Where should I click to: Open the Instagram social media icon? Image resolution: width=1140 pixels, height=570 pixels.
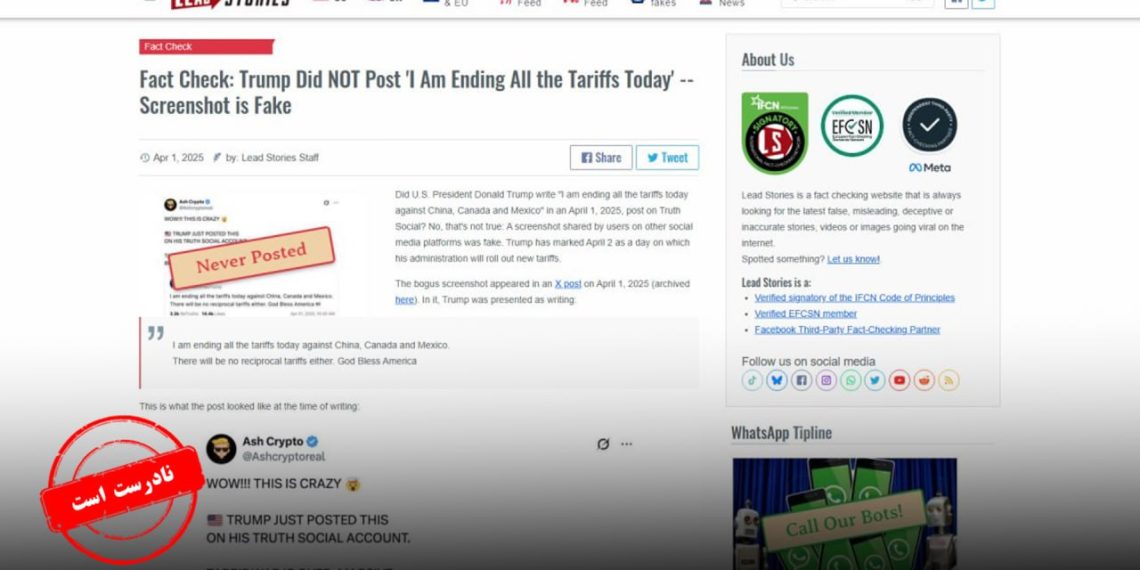826,380
